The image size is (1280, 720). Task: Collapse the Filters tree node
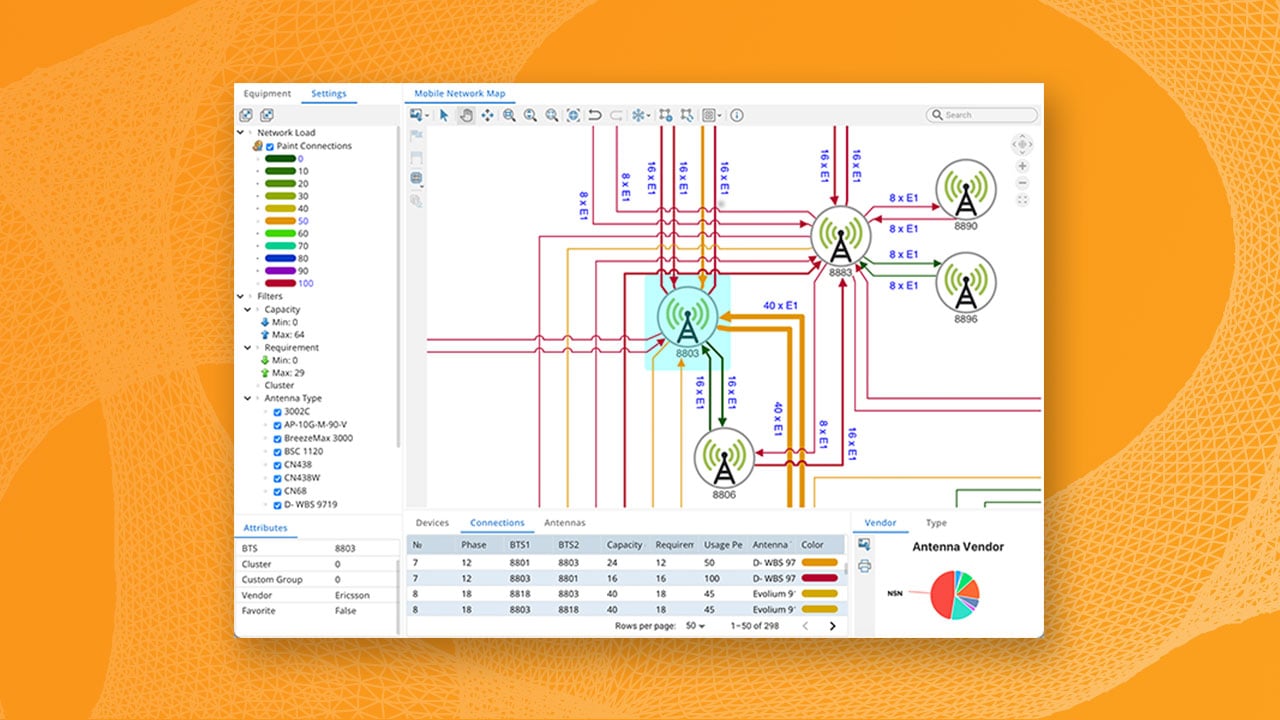click(240, 296)
